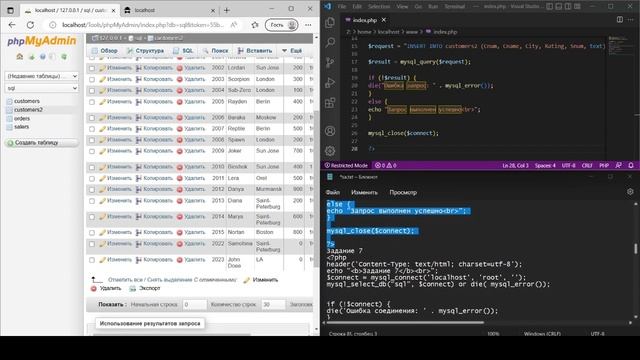Click the browser refresh icon

[x=30, y=25]
